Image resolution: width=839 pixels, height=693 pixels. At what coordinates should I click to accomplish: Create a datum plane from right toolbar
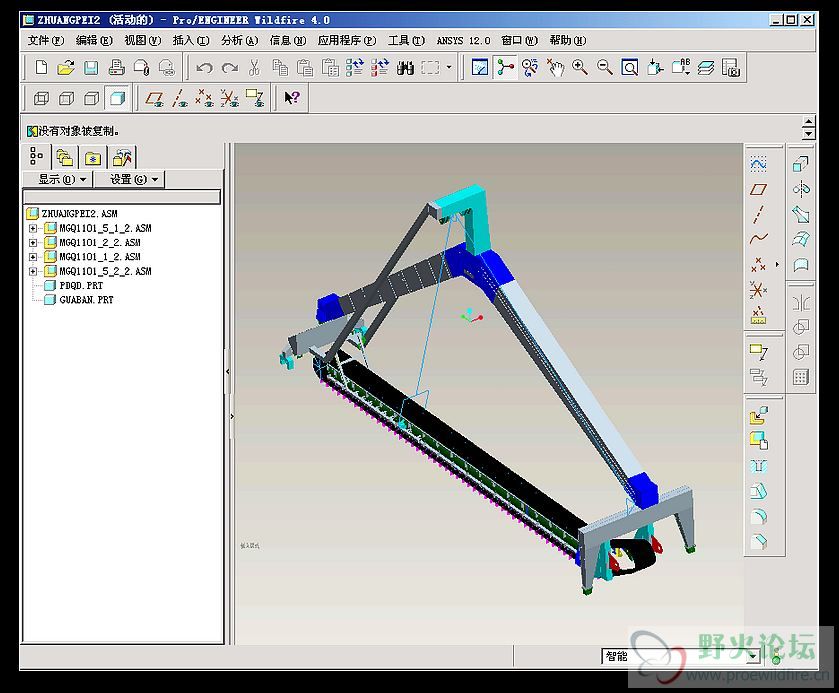tap(758, 189)
